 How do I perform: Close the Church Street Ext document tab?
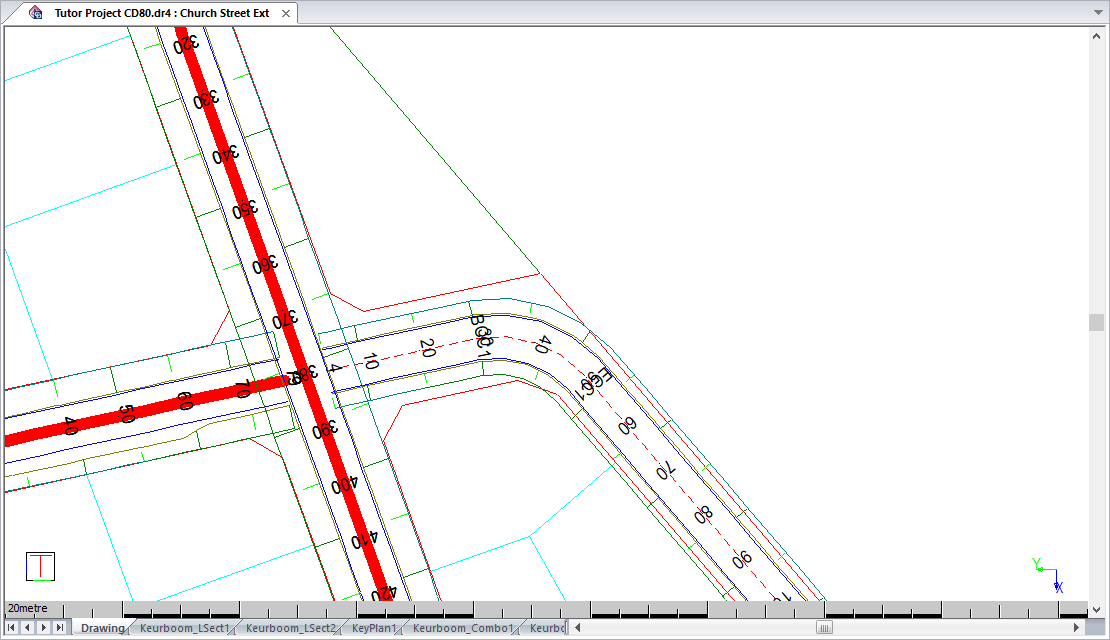click(285, 13)
